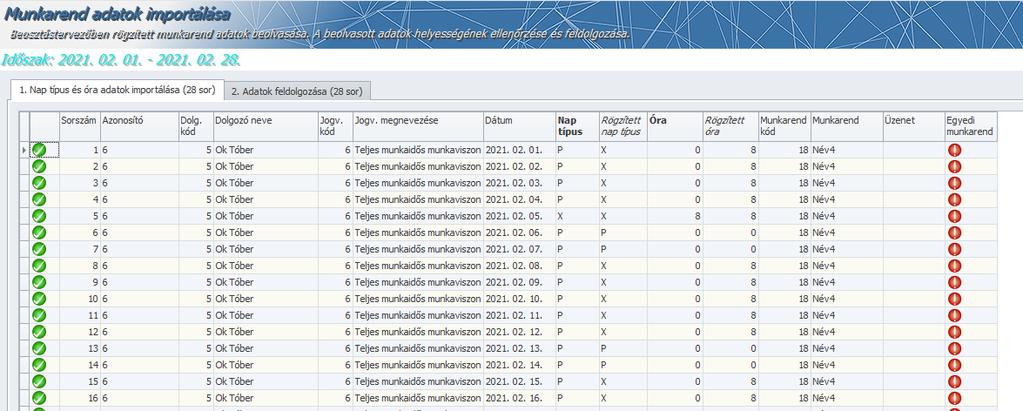Click Jogv. megnevezése column header
Screen dimensions: 1023x411
[418, 127]
